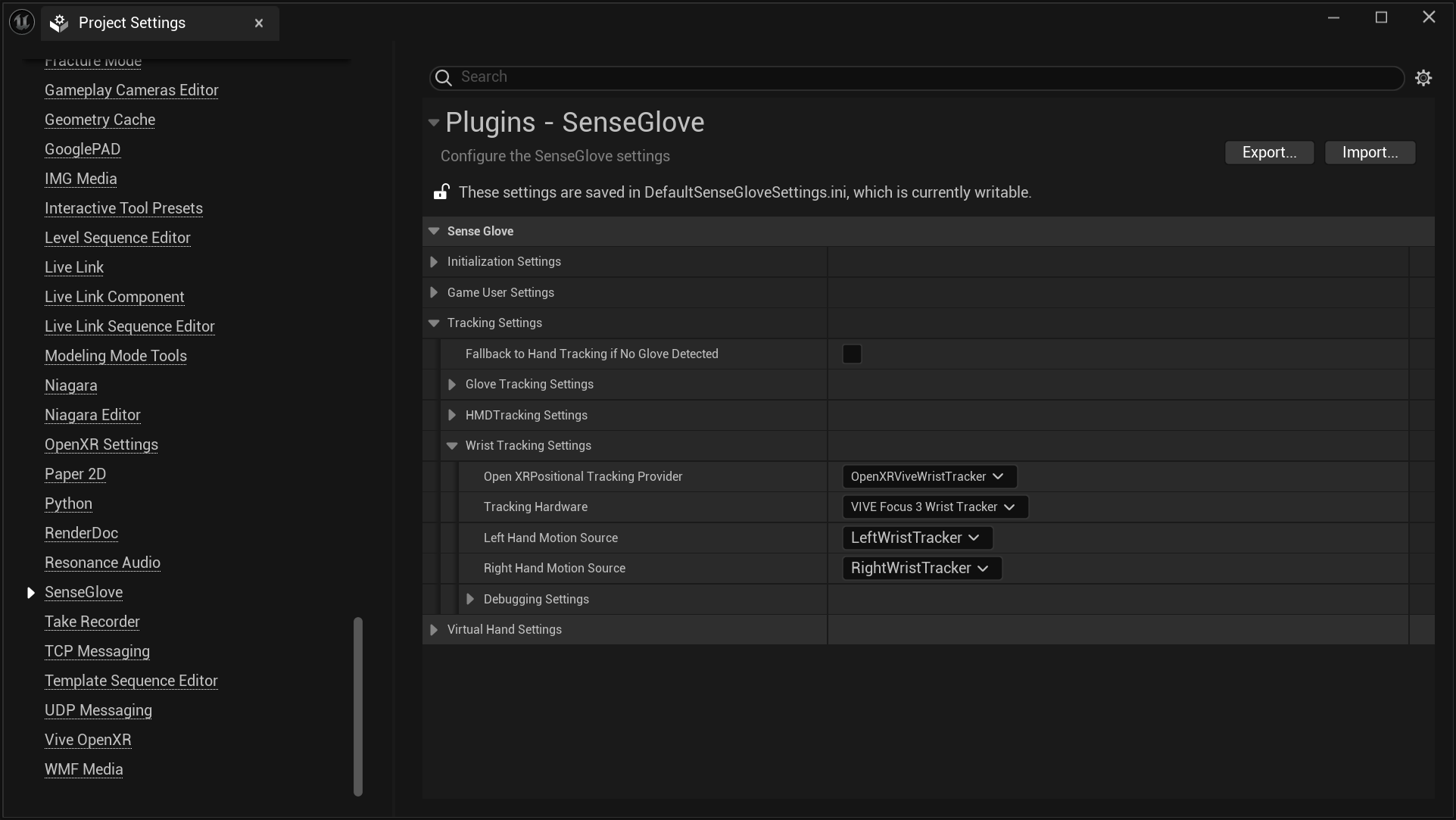Click the Project Settings gear icon on the tab
This screenshot has width=1456, height=820.
58,23
